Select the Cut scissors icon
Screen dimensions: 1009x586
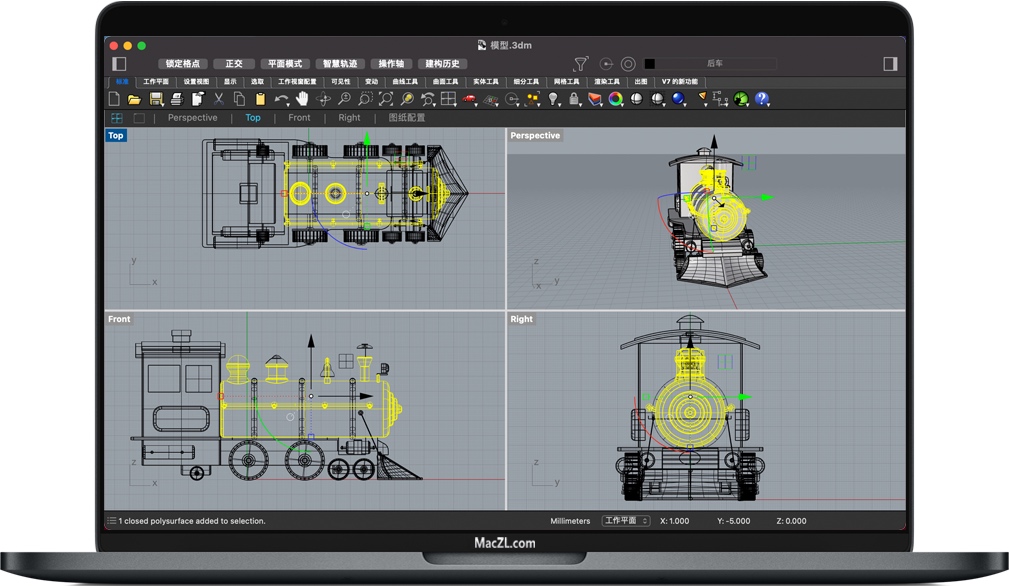[x=218, y=99]
